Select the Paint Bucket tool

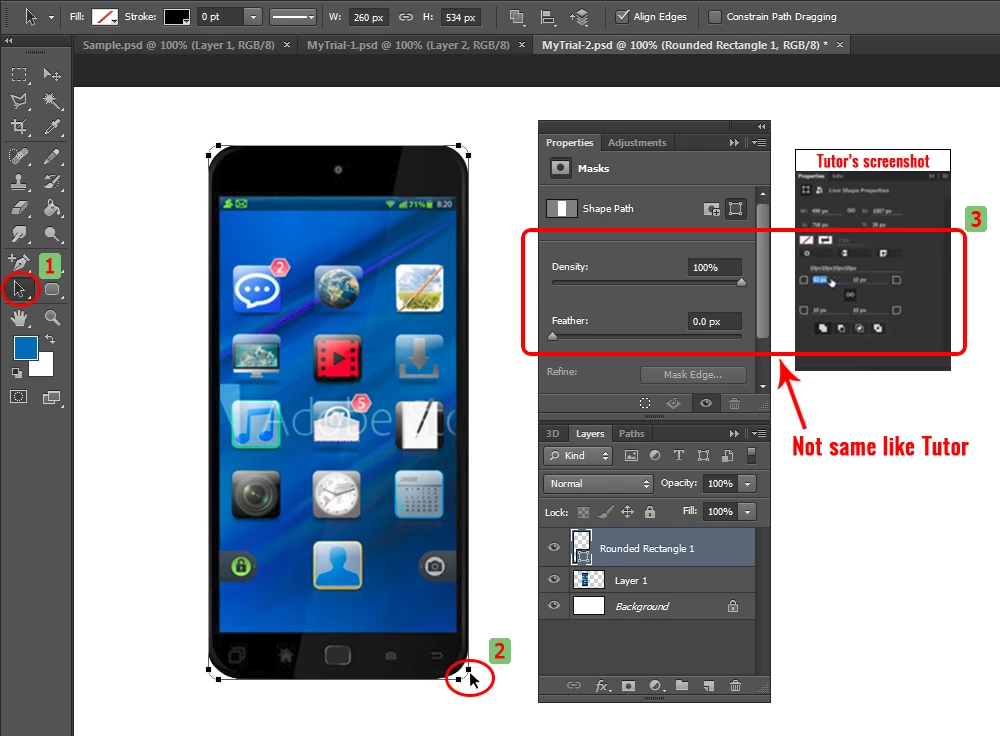(52, 209)
